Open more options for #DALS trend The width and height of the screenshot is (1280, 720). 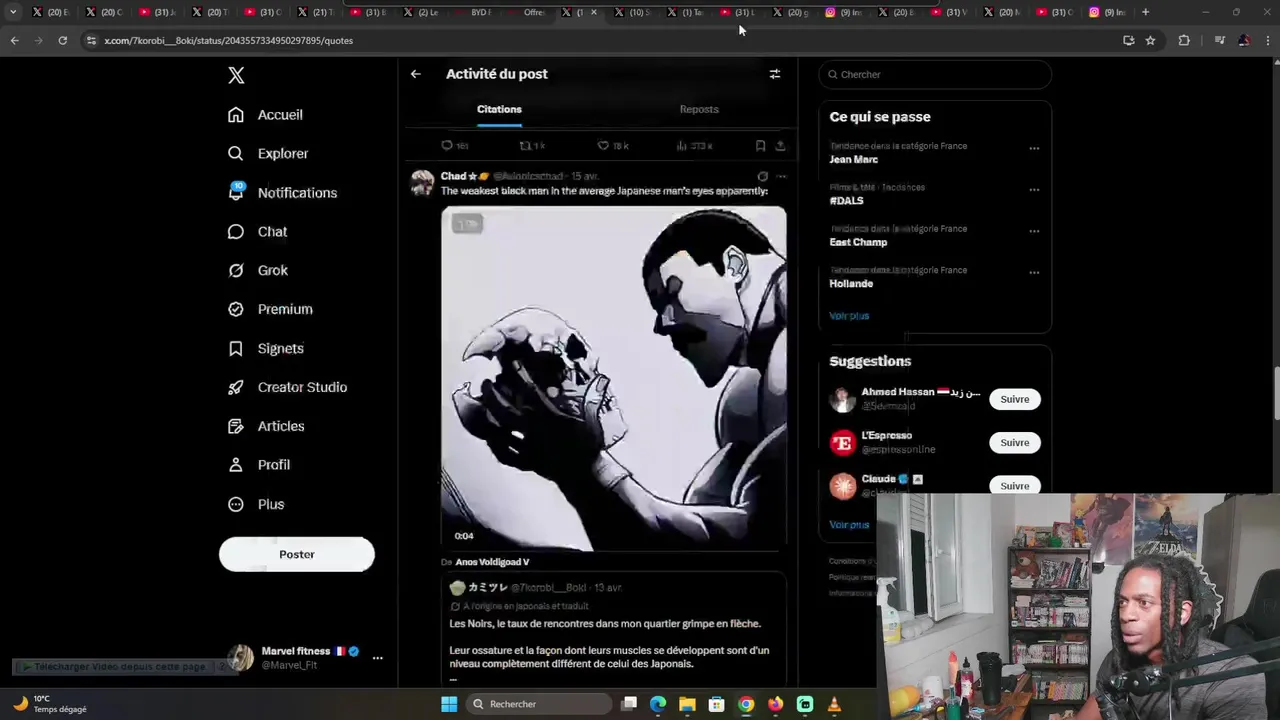click(1034, 189)
